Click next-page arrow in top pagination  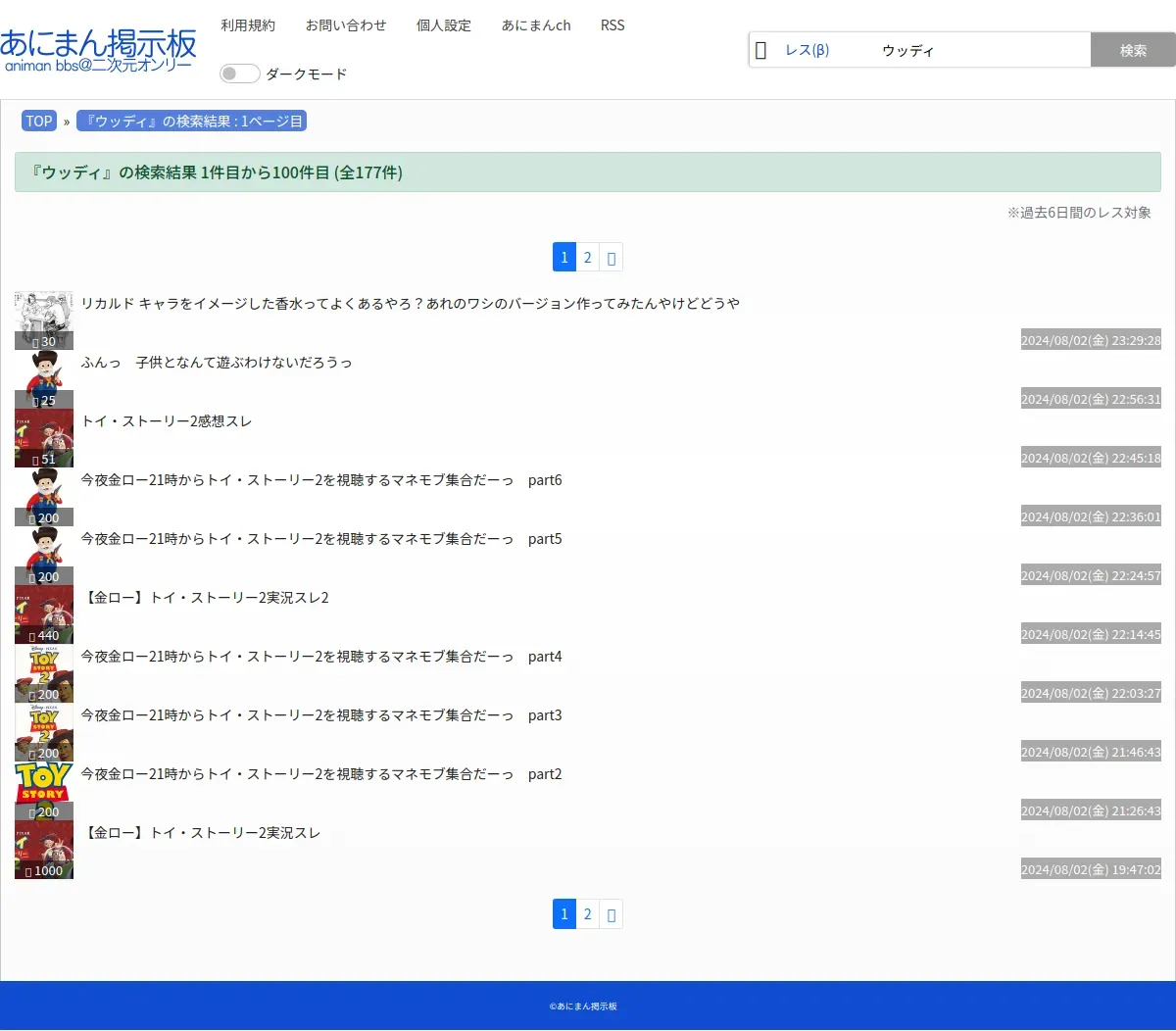coord(612,258)
